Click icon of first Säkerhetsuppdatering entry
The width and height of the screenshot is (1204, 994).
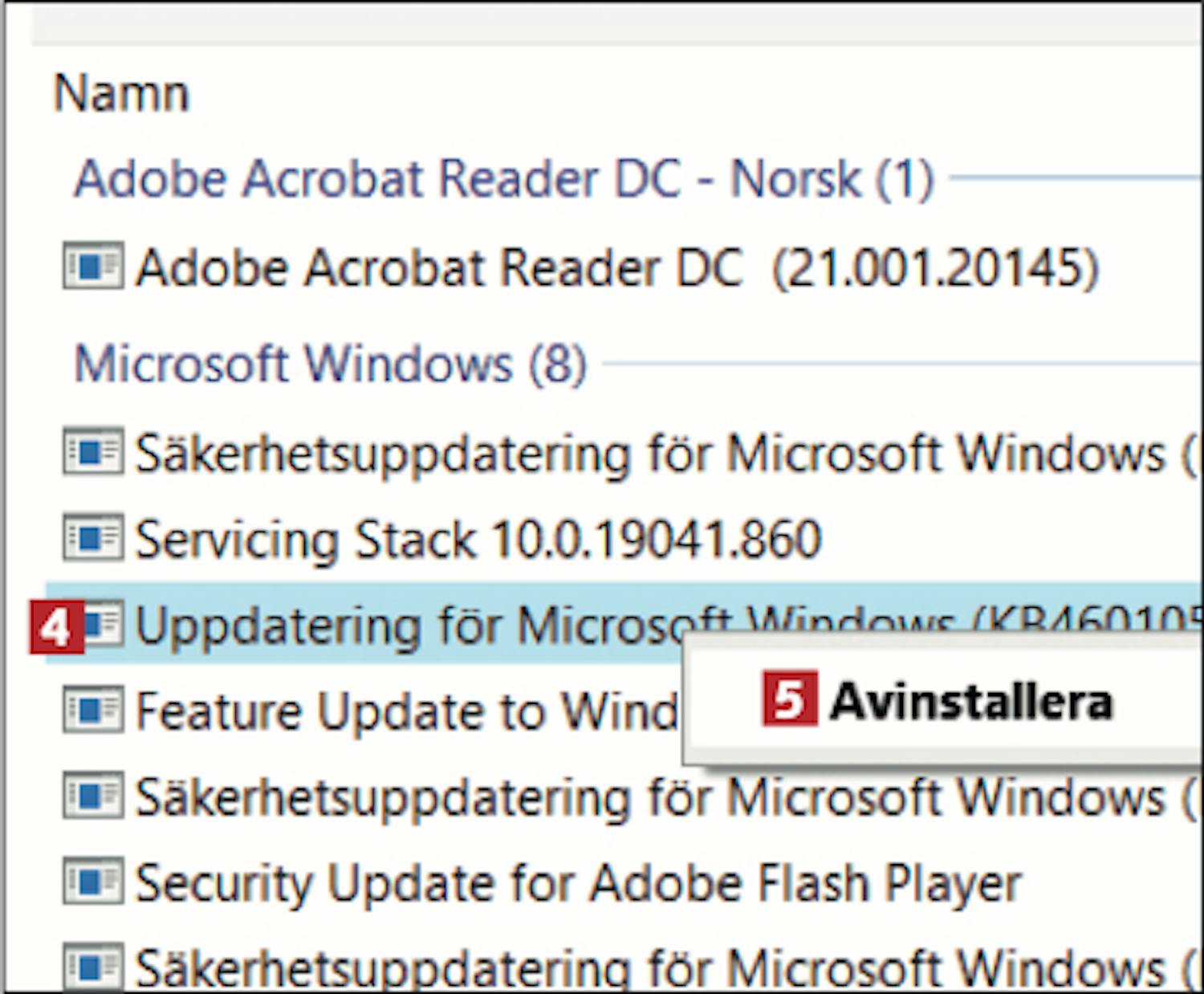pos(93,451)
